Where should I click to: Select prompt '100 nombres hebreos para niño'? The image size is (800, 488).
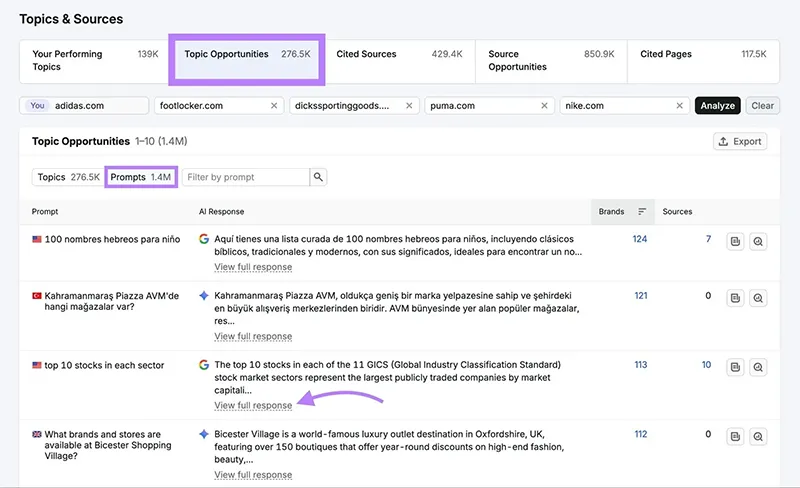[x=112, y=239]
